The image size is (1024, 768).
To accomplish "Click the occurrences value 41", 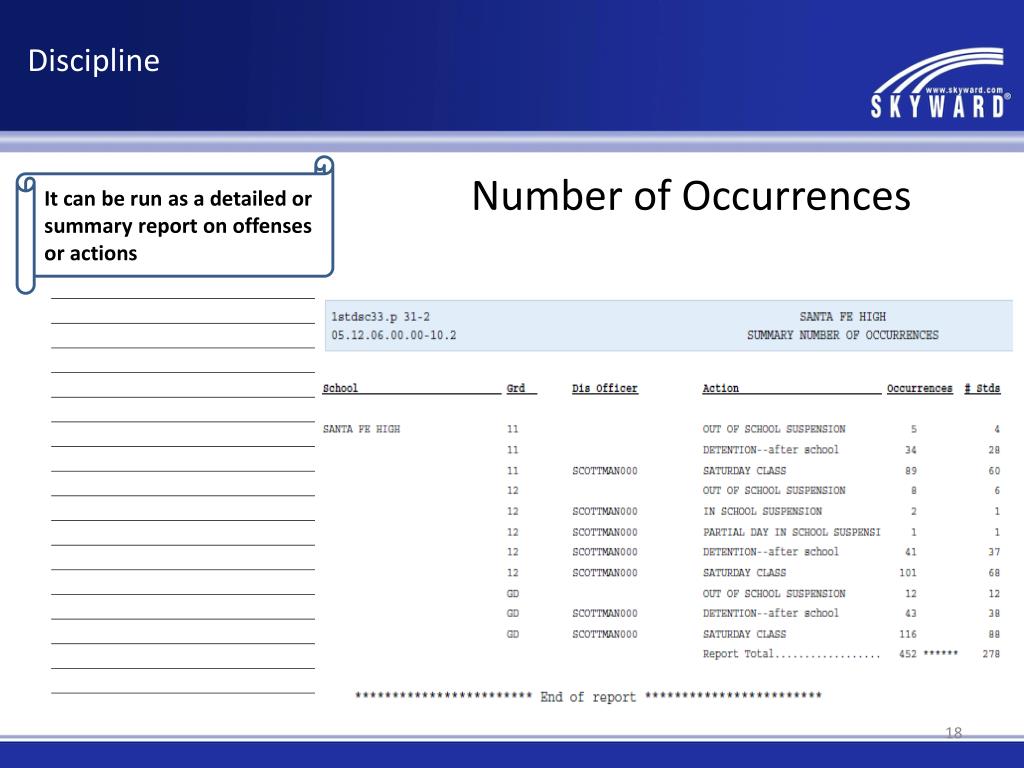I will click(911, 552).
